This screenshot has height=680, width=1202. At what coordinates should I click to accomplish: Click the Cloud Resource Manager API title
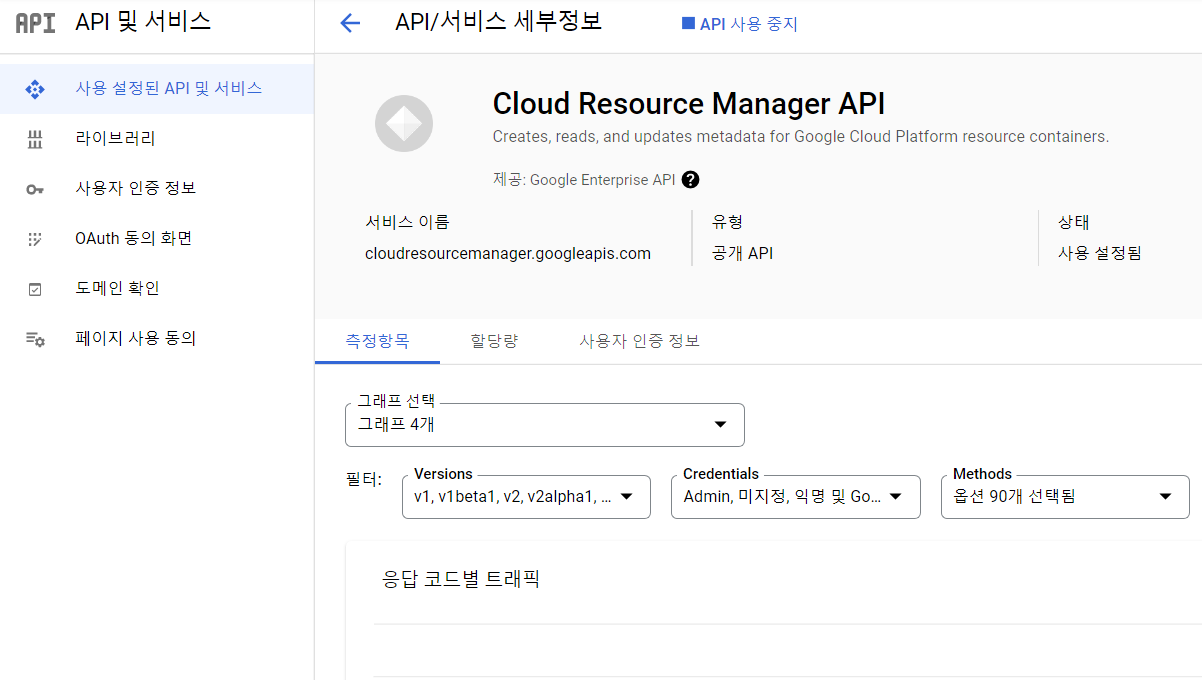pos(689,104)
